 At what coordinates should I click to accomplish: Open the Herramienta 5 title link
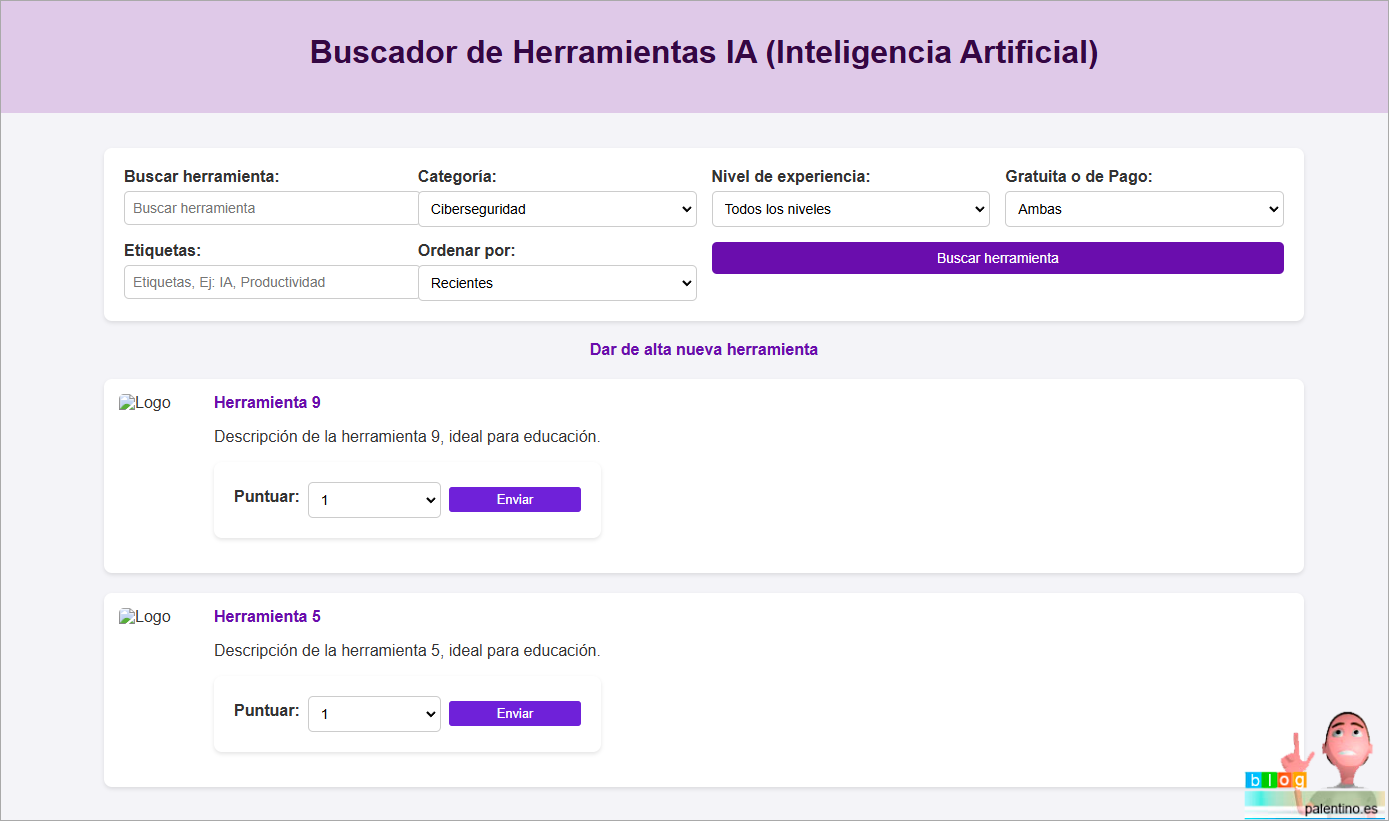click(x=267, y=616)
